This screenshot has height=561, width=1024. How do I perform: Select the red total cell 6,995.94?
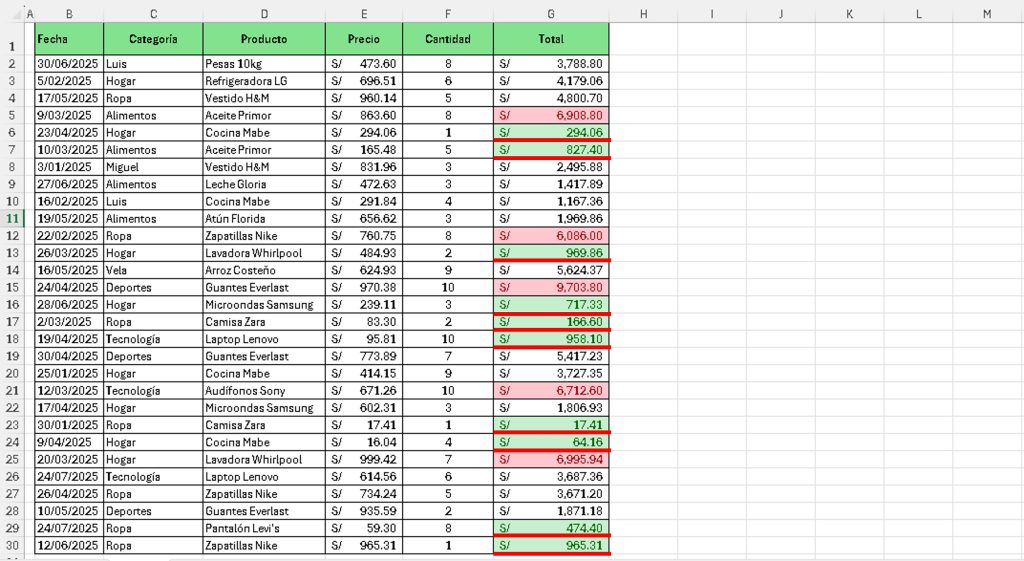coord(551,459)
